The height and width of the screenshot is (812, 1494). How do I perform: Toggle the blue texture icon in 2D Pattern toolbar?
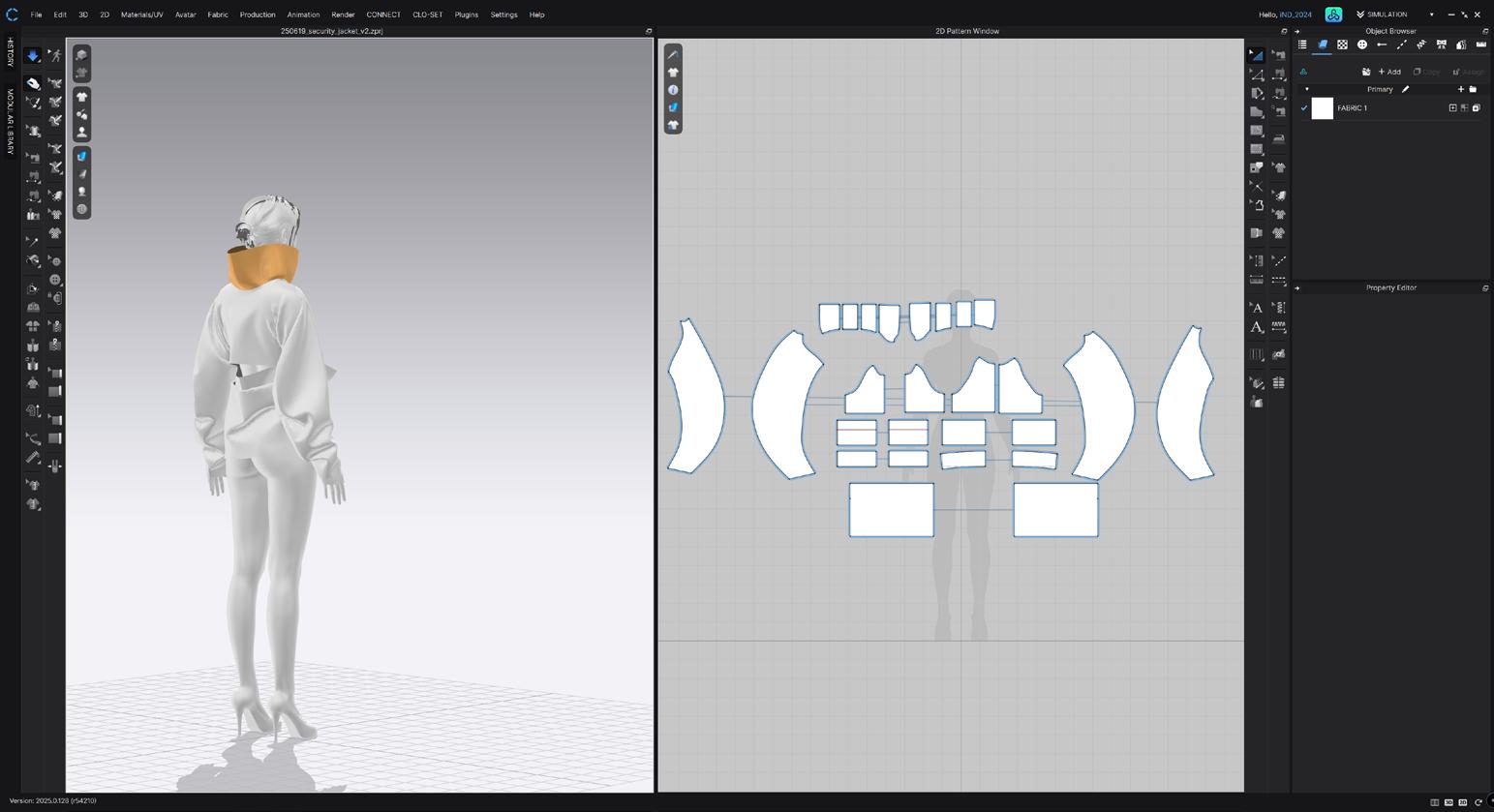click(673, 107)
